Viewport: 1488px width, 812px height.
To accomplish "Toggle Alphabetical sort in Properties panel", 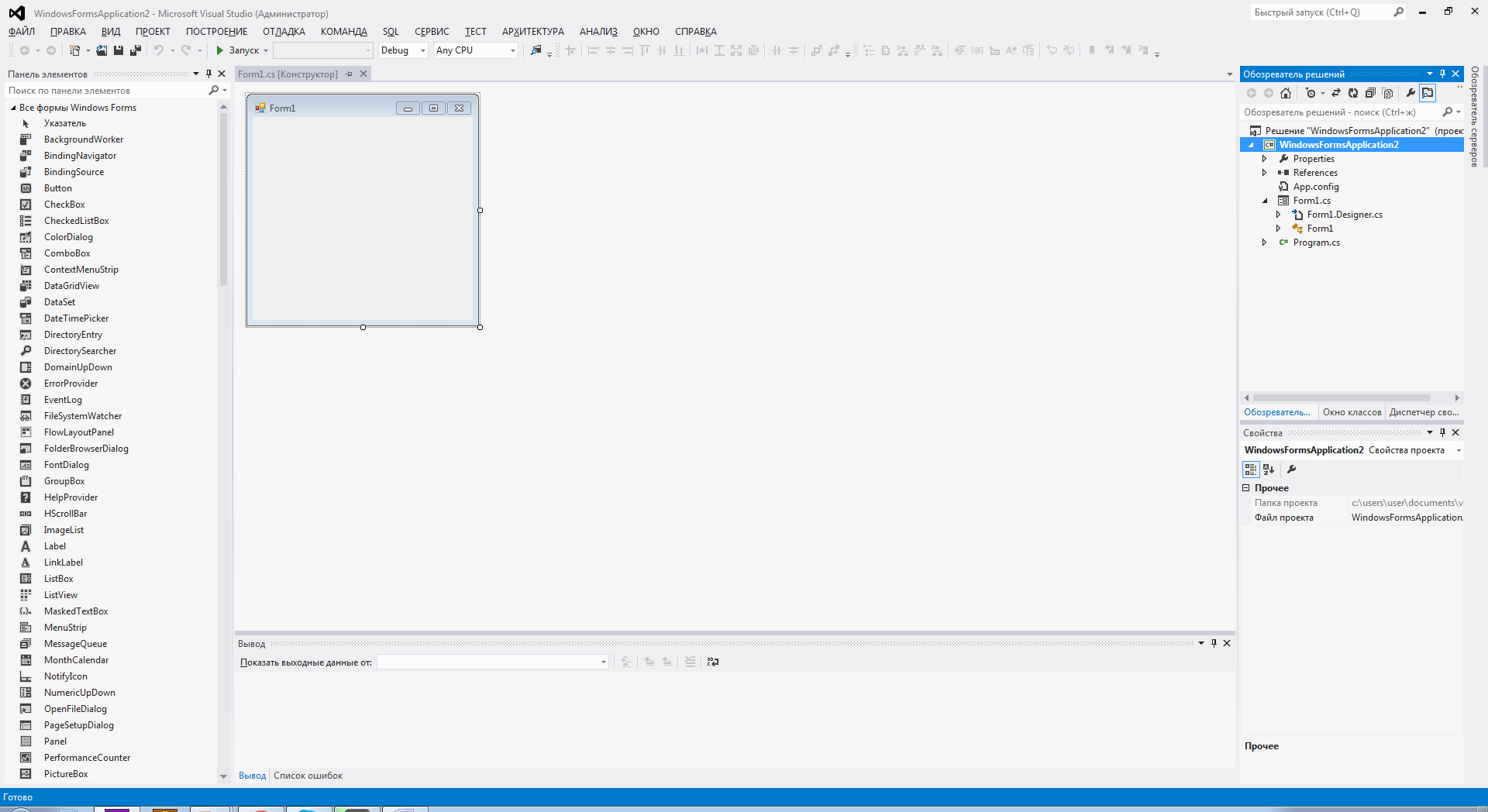I will (x=1269, y=470).
